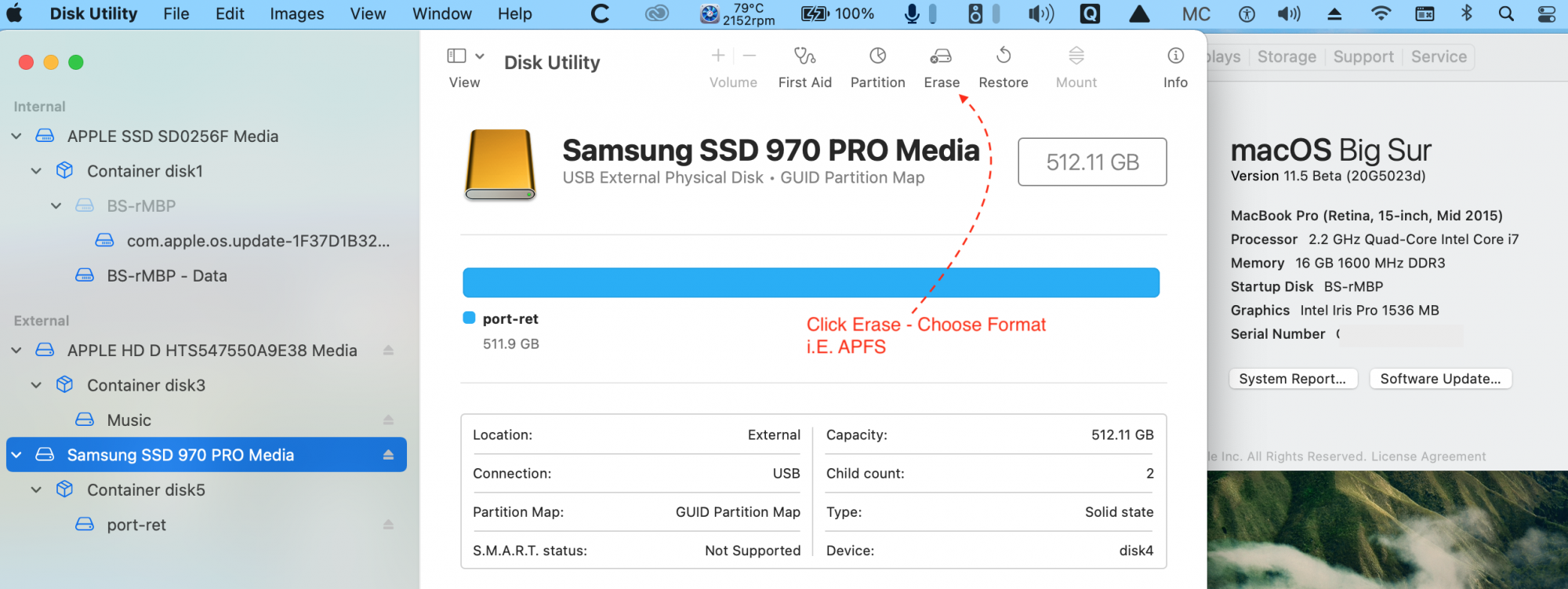This screenshot has width=1568, height=589.
Task: Eject the port-ret volume in sidebar
Action: click(388, 525)
